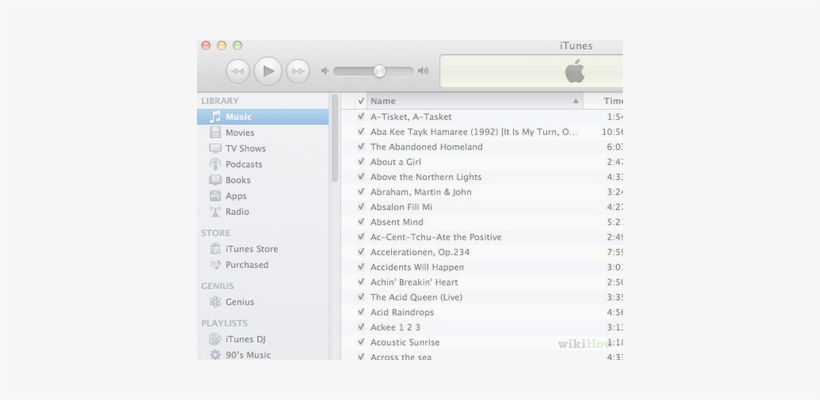
Task: Click the Apps icon in sidebar
Action: [x=215, y=196]
